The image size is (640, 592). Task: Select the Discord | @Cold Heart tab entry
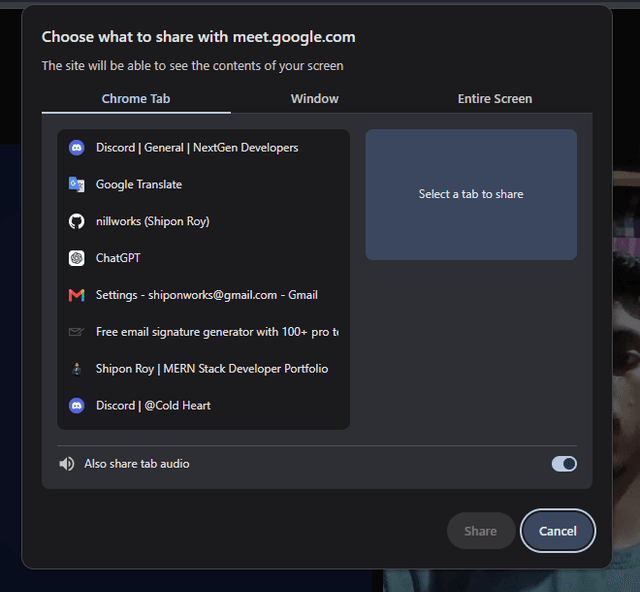(x=203, y=405)
